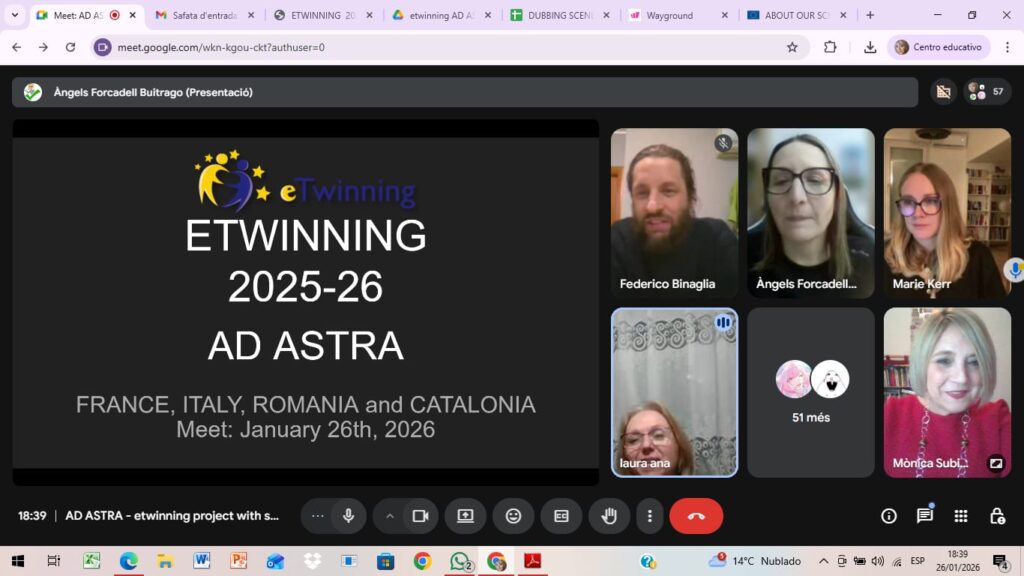Open host controls lock icon

pyautogui.click(x=997, y=516)
